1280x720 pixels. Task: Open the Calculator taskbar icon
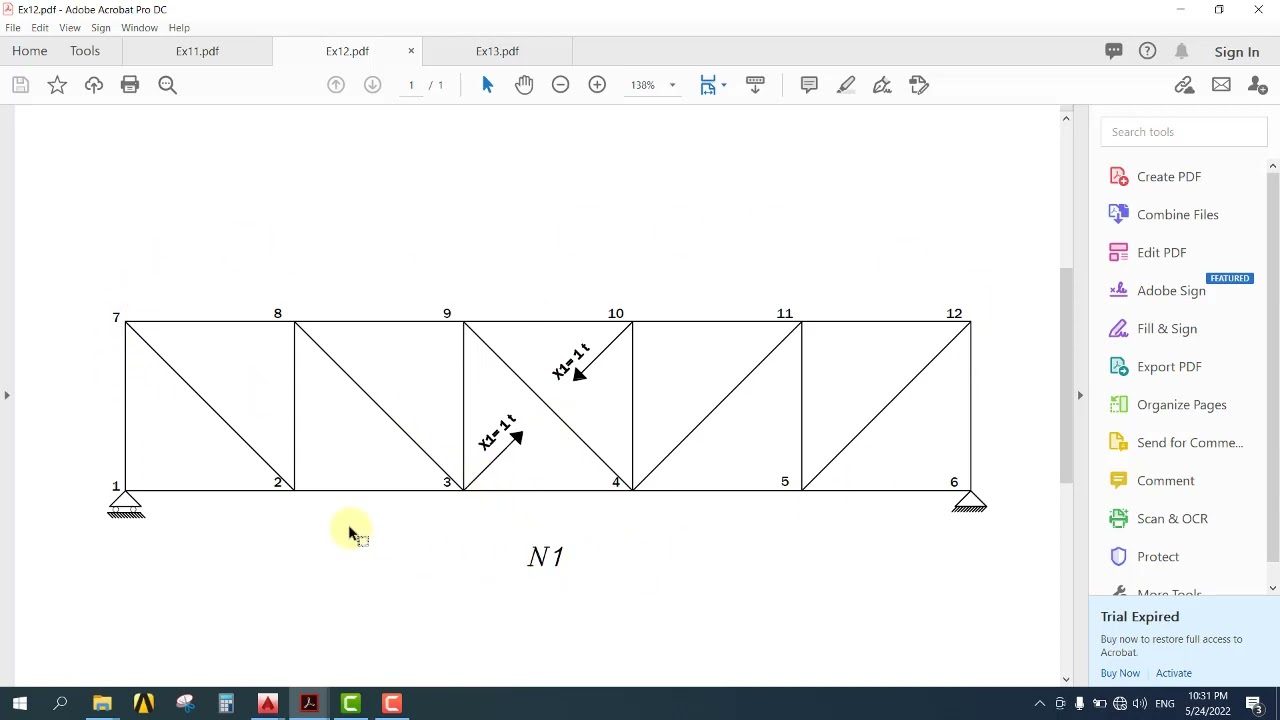[226, 704]
